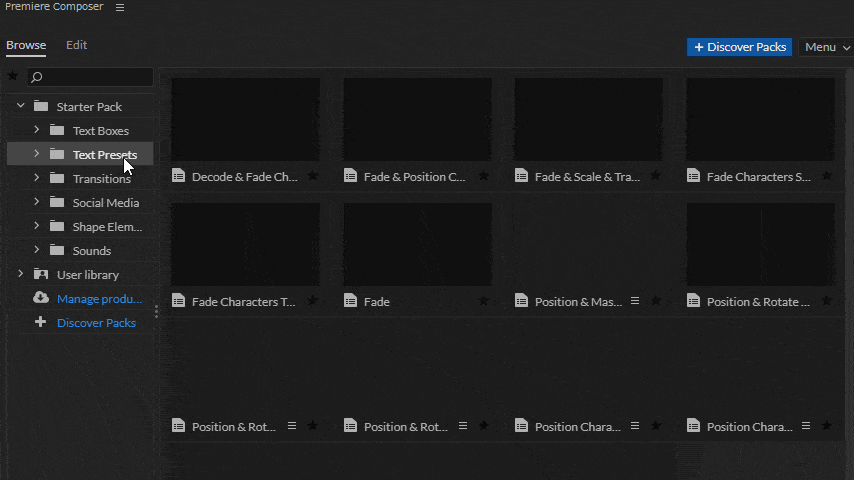Open options menu for last Position Chara... preset
The height and width of the screenshot is (480, 854).
tap(806, 426)
